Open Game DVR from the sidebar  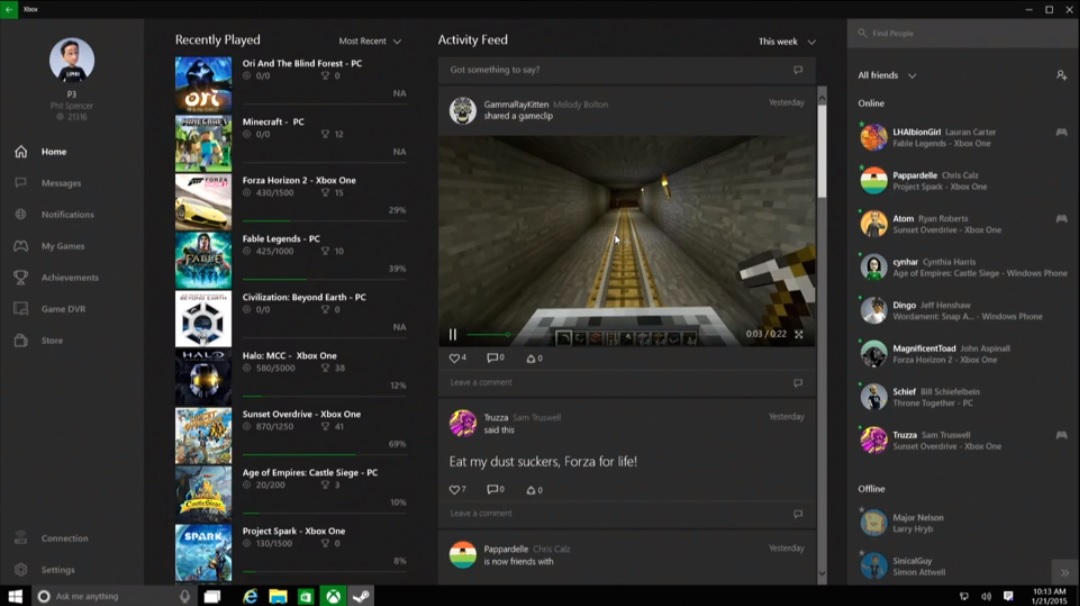63,309
